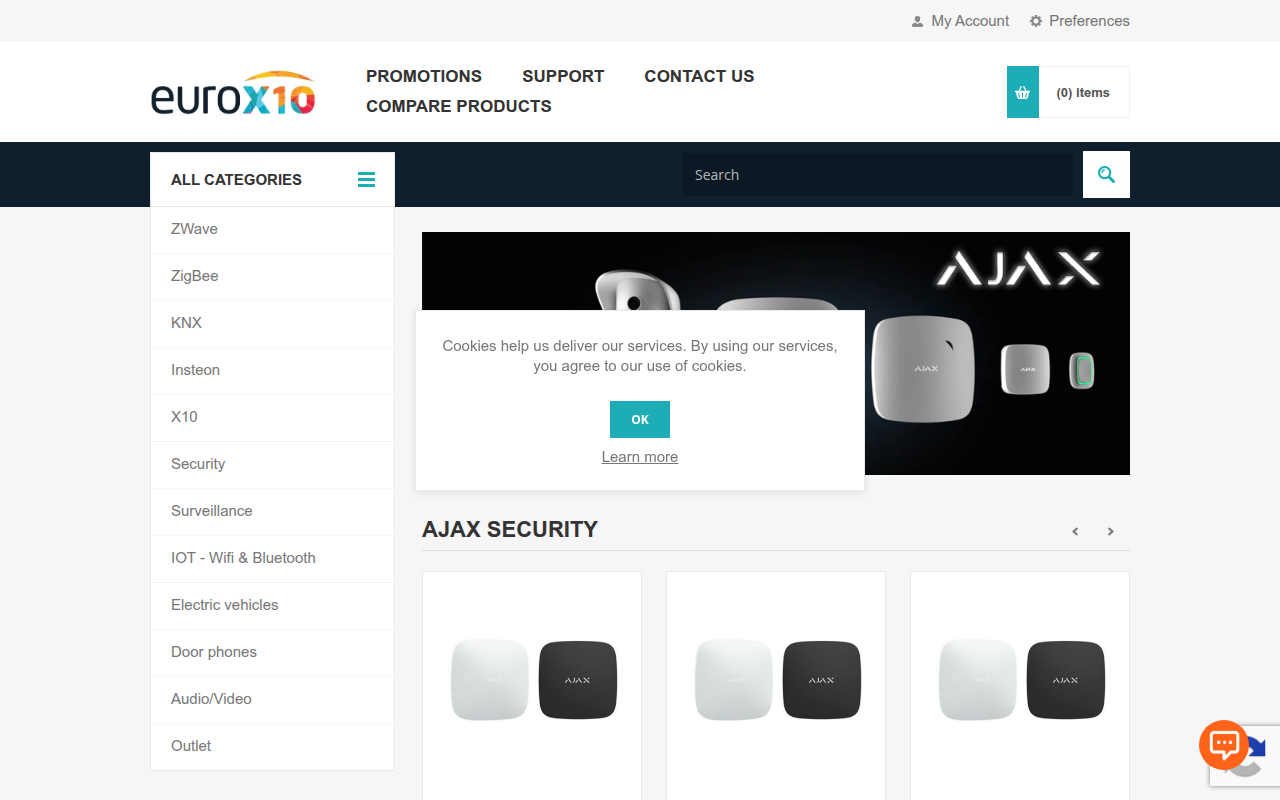Focus the Search input field

click(x=878, y=175)
